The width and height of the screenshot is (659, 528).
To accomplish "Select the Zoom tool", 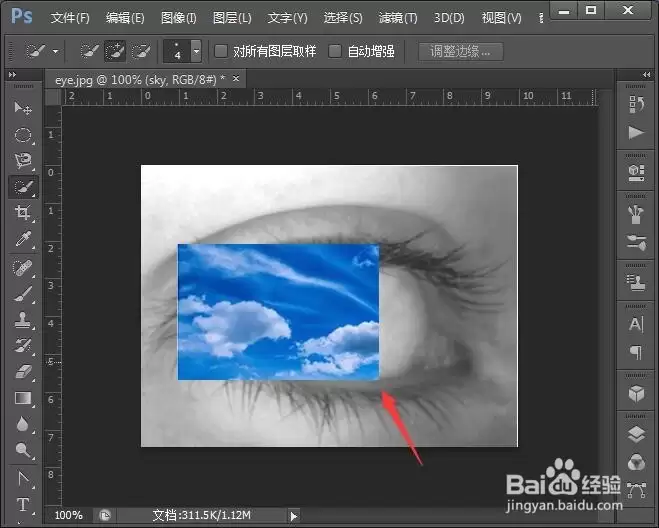I will pos(23,451).
